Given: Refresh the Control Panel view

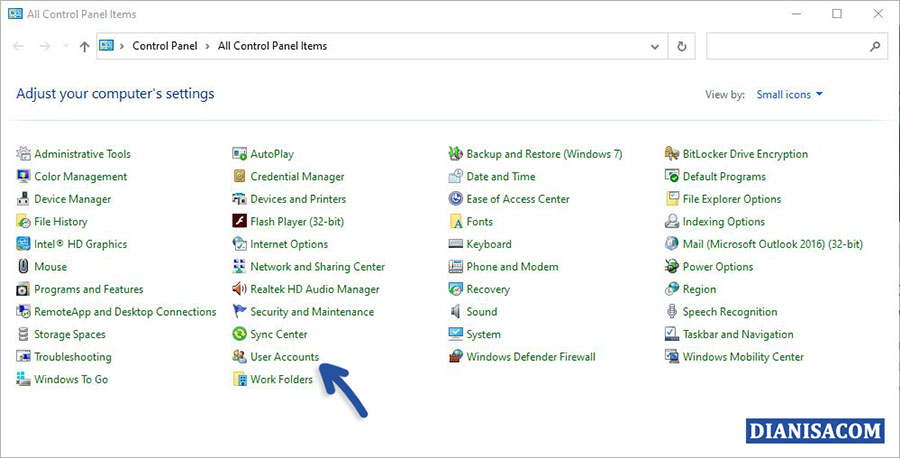Looking at the screenshot, I should pos(682,46).
